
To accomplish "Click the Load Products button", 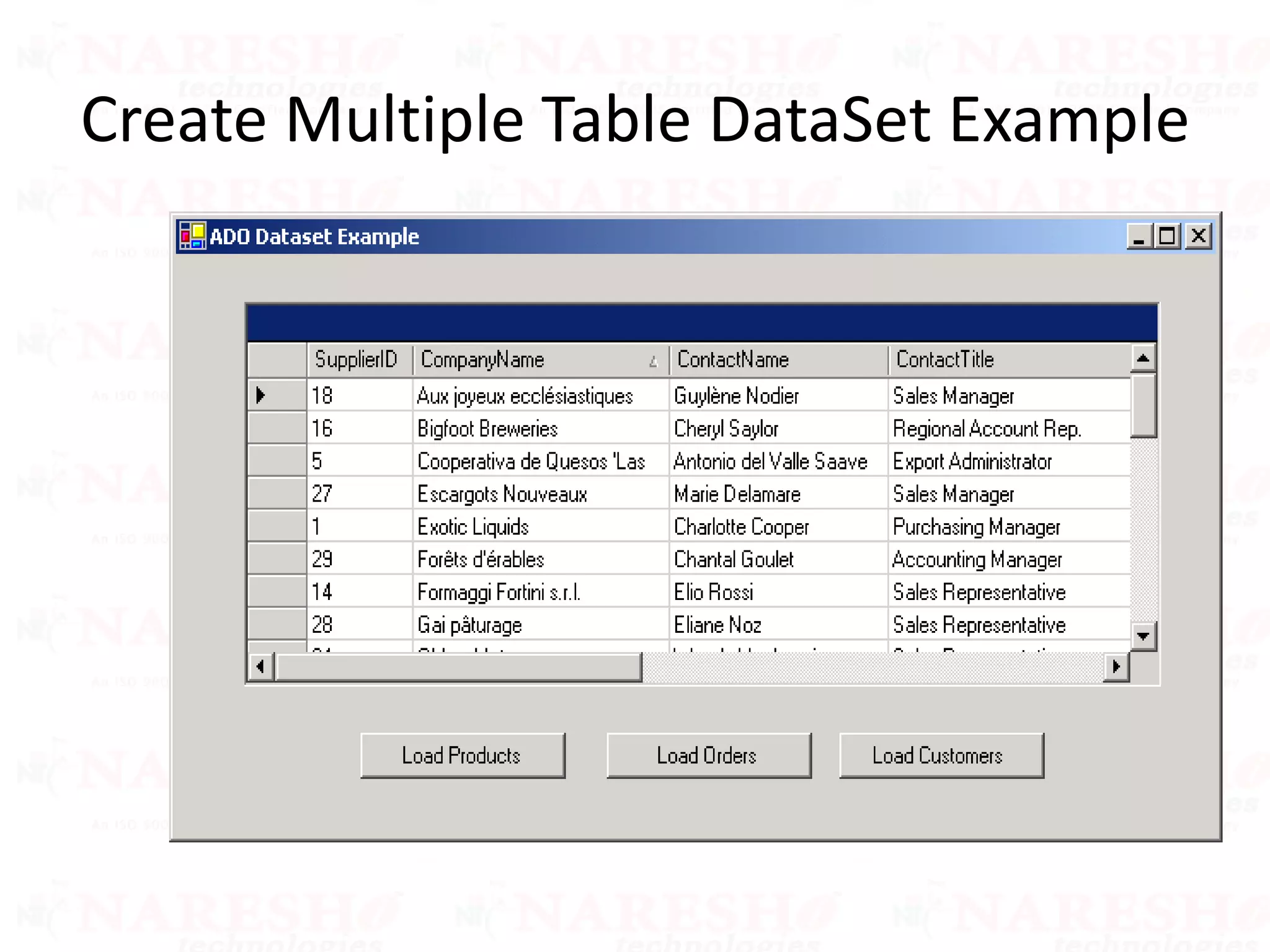I will tap(463, 756).
